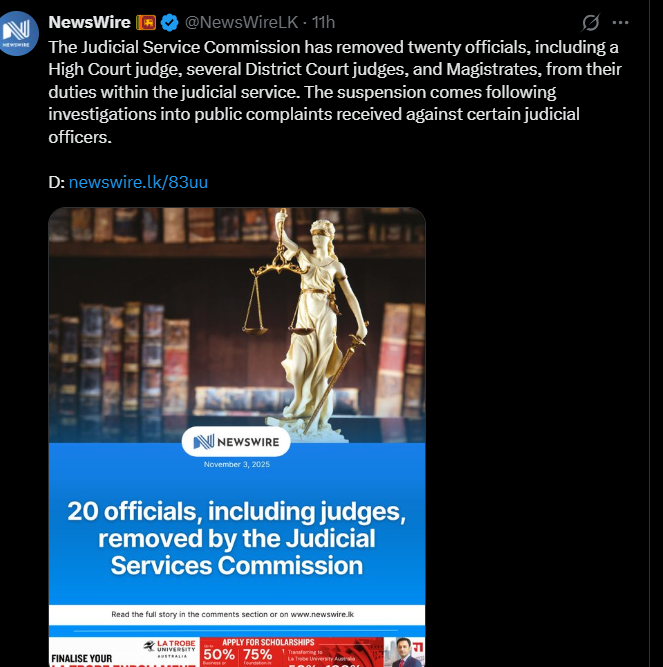The image size is (663, 667).
Task: Click the man's portrait in the ad
Action: coord(401,652)
